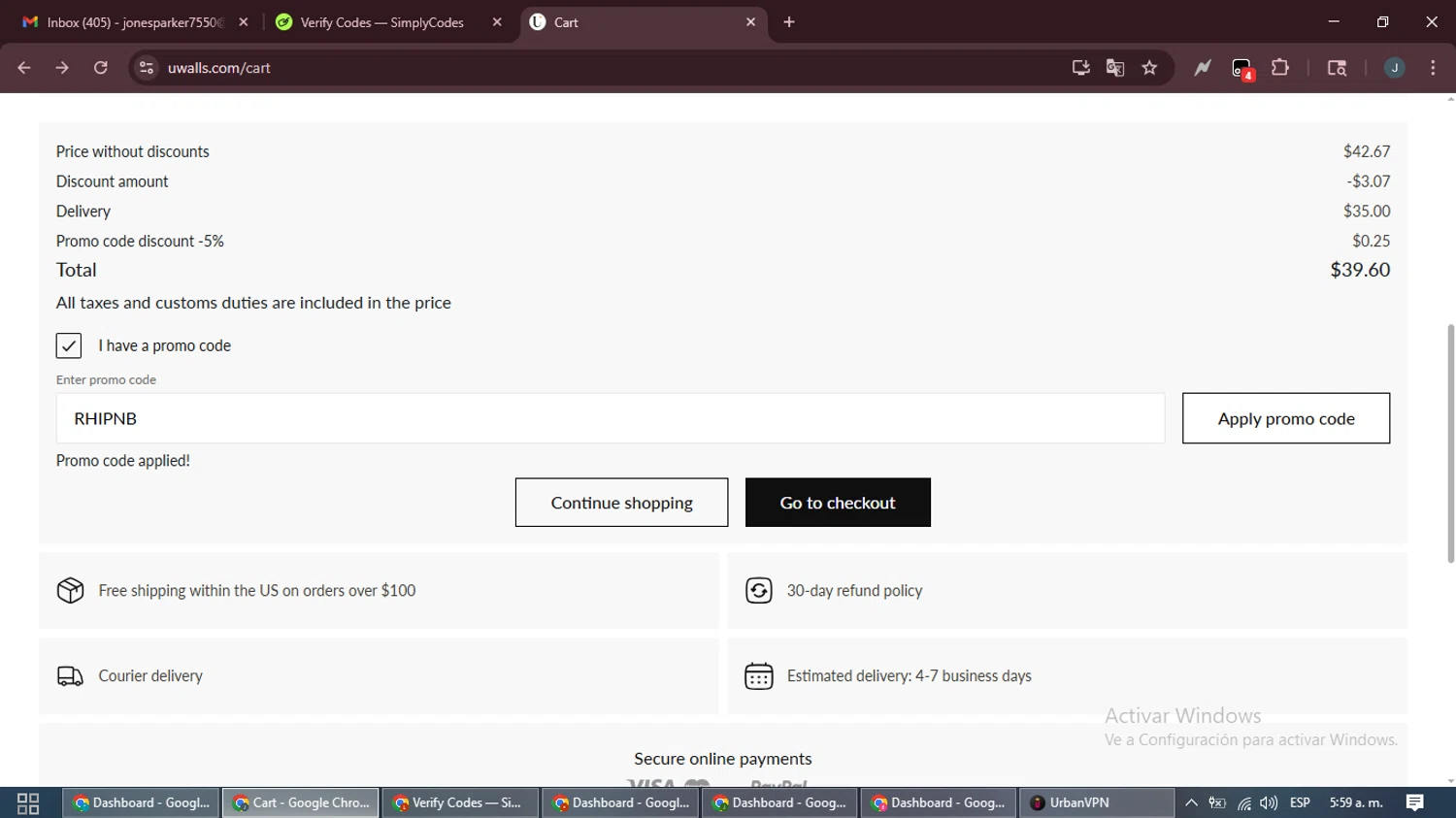The height and width of the screenshot is (818, 1456).
Task: Click Promo code discount -5% label
Action: pos(140,241)
